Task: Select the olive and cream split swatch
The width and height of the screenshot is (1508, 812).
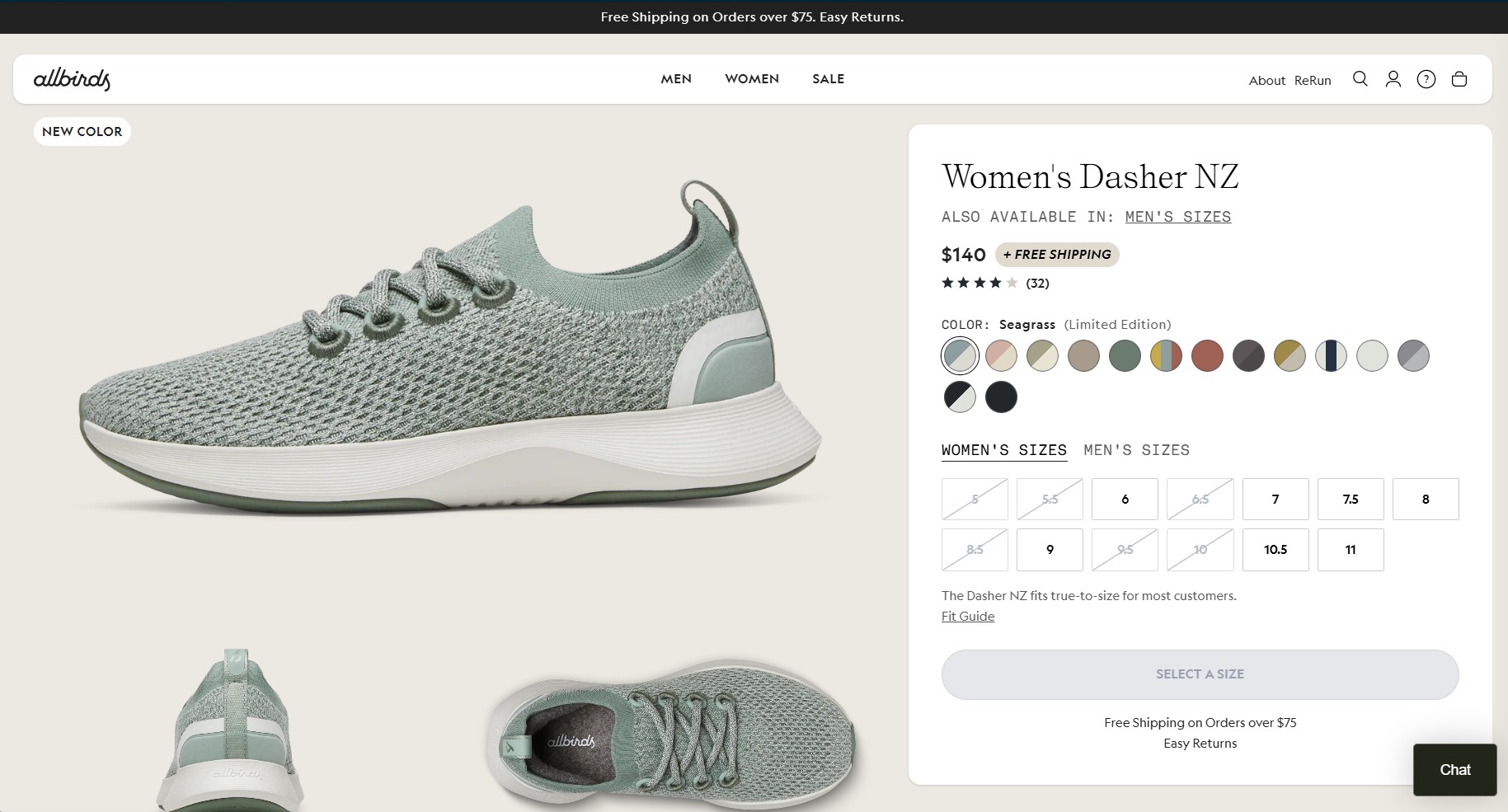Action: 1042,356
